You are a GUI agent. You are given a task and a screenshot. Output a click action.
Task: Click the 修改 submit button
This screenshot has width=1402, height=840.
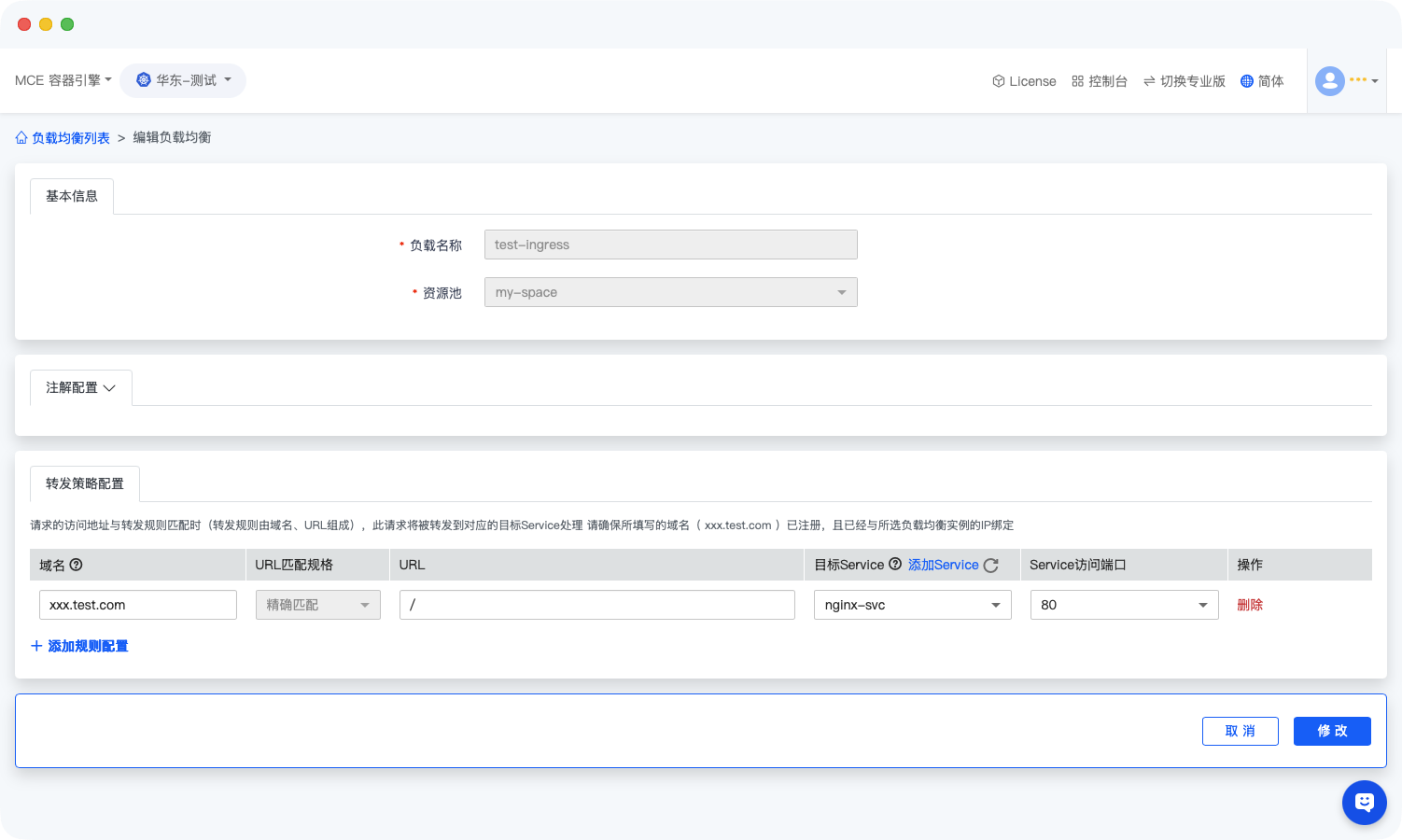[x=1332, y=731]
